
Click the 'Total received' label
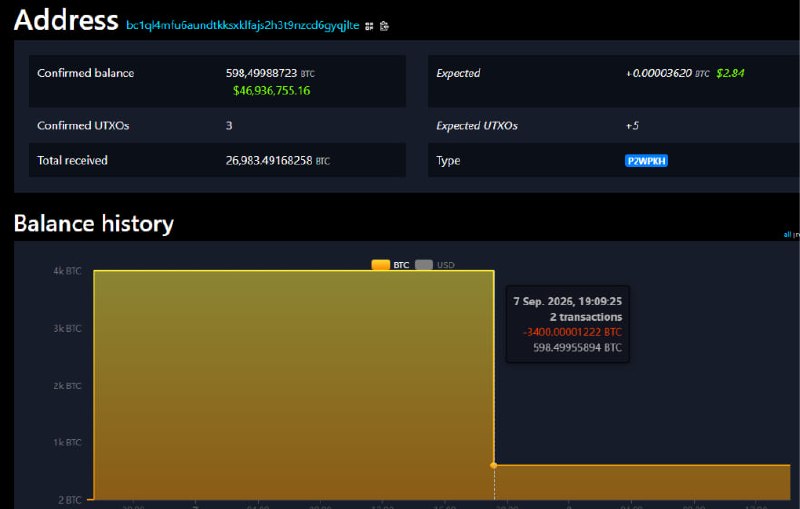(72, 161)
